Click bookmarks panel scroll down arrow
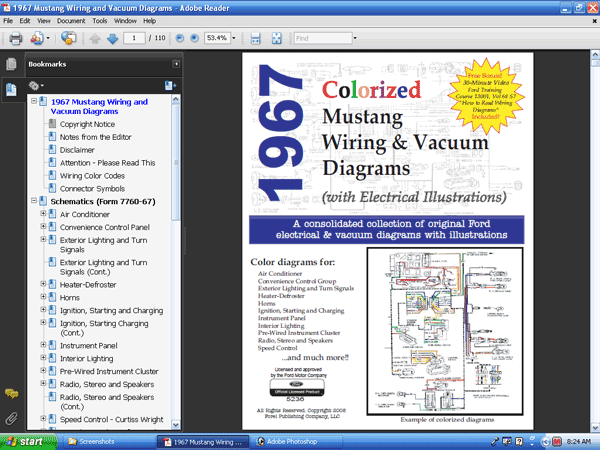This screenshot has width=600, height=450. pyautogui.click(x=176, y=424)
